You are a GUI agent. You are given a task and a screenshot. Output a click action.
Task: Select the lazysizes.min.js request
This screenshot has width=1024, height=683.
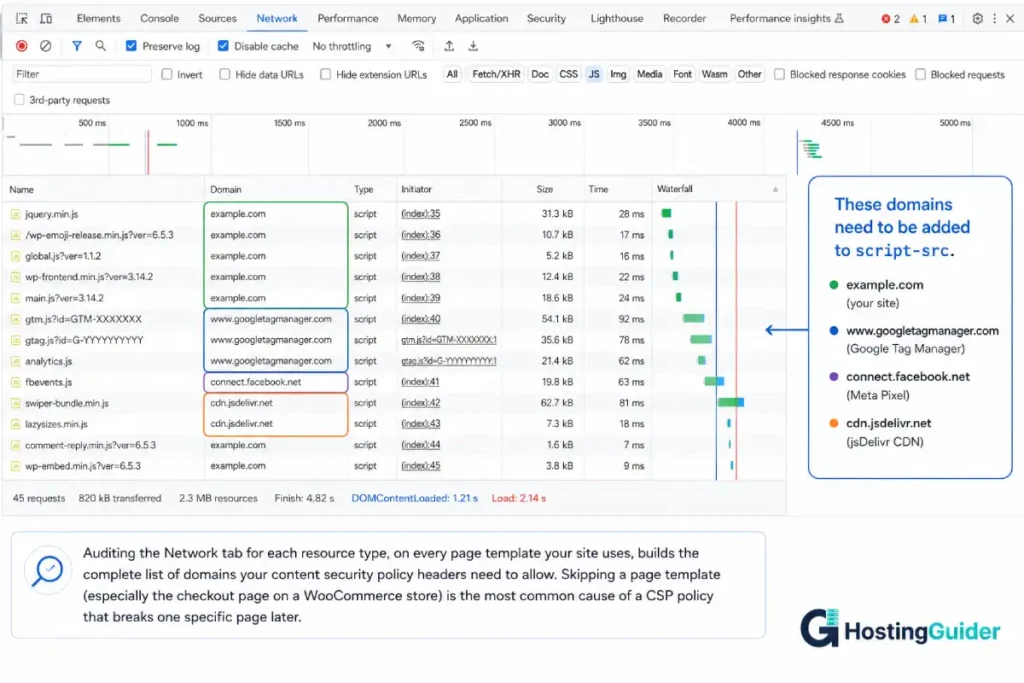pyautogui.click(x=394, y=424)
